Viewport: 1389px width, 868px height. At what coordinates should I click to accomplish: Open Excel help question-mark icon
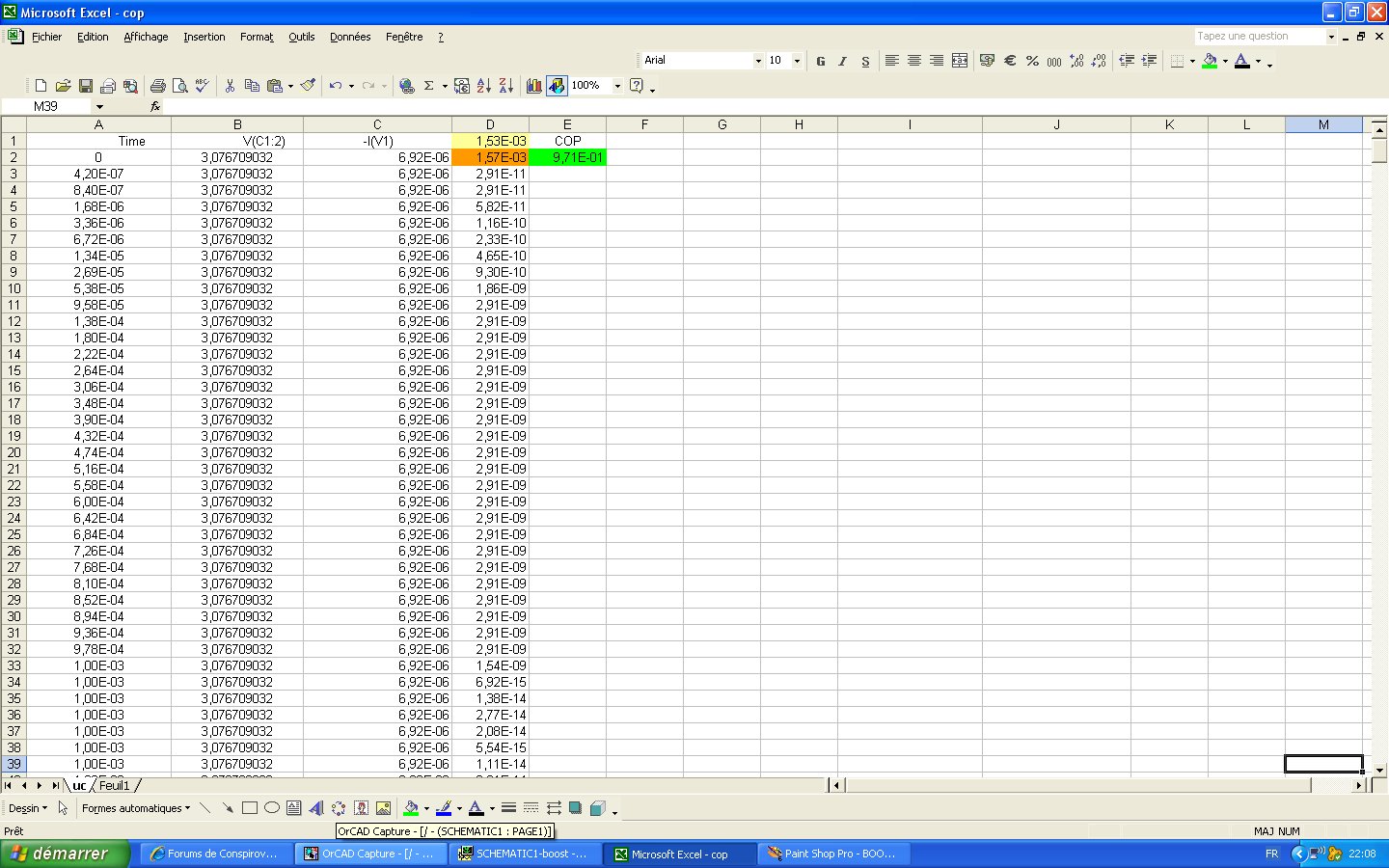tap(637, 86)
